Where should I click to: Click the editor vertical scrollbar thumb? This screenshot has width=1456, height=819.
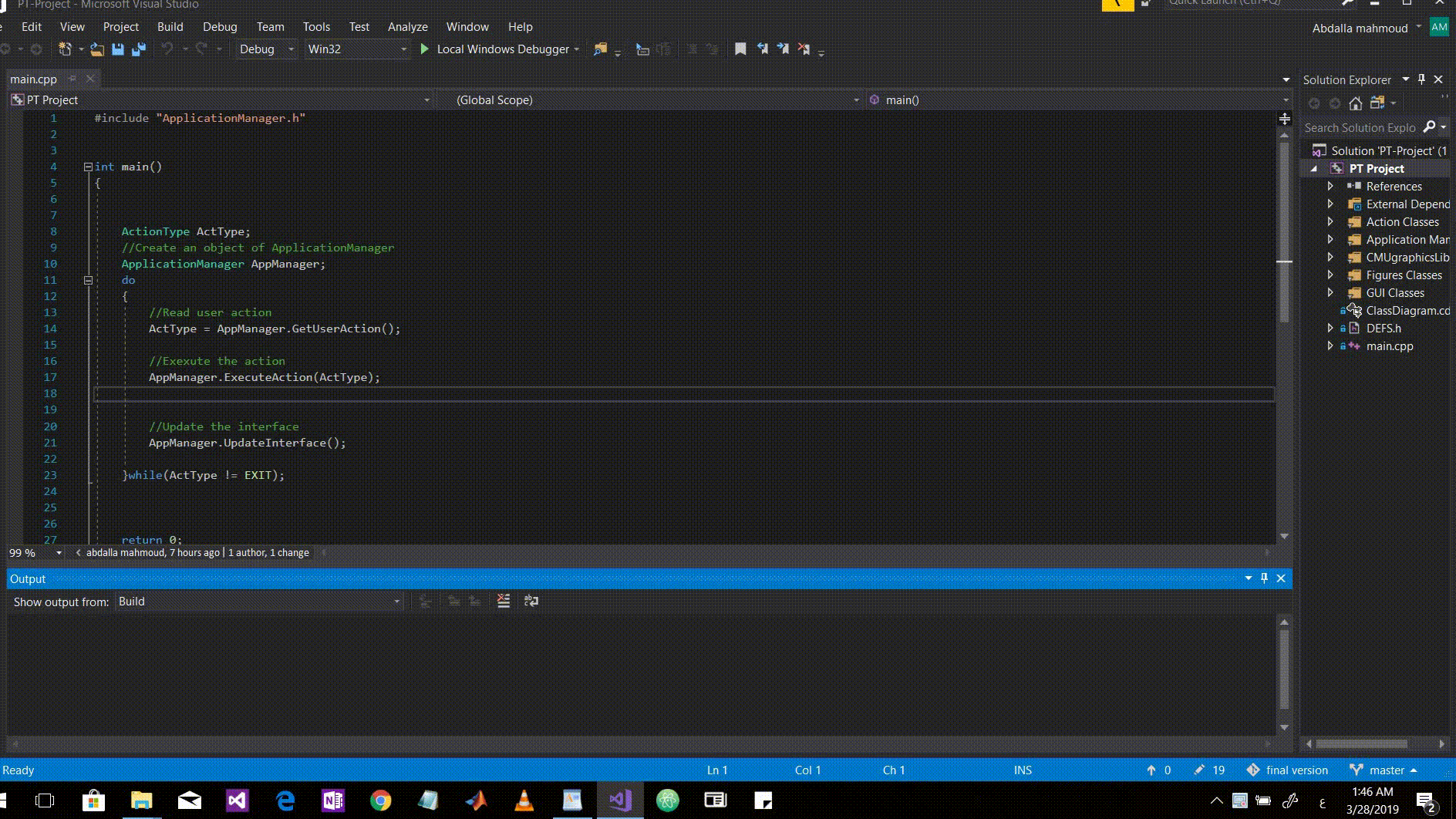pyautogui.click(x=1284, y=232)
